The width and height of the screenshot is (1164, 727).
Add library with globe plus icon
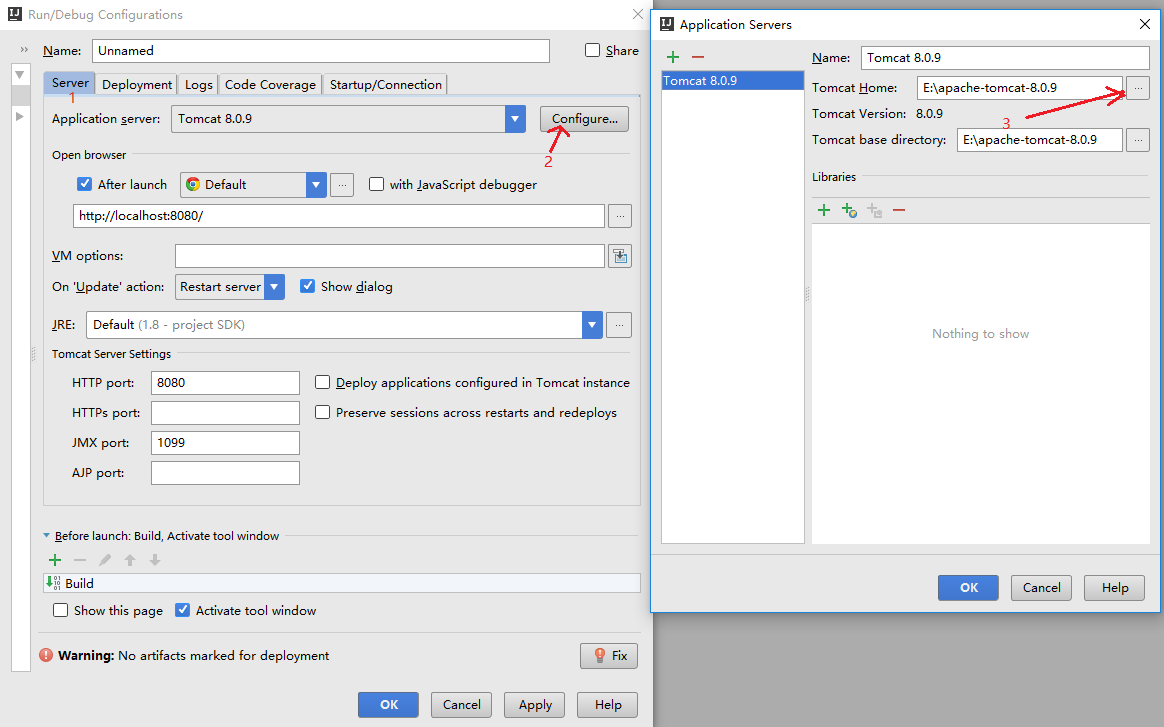(849, 210)
